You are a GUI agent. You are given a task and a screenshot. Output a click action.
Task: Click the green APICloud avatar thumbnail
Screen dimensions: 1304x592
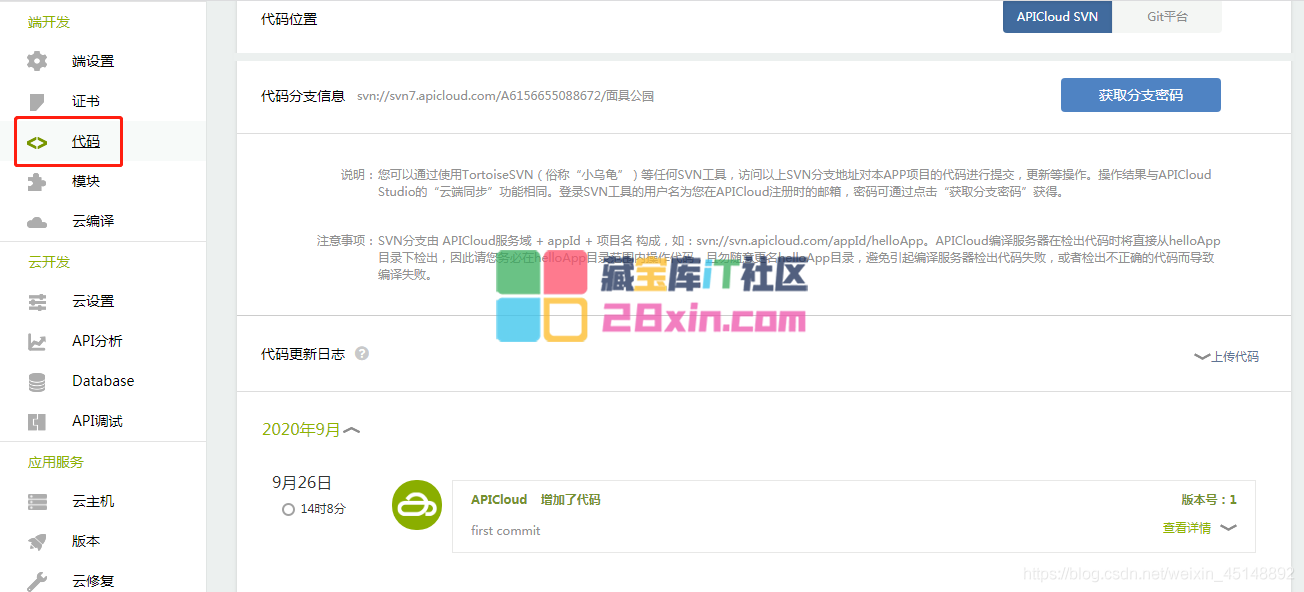416,505
